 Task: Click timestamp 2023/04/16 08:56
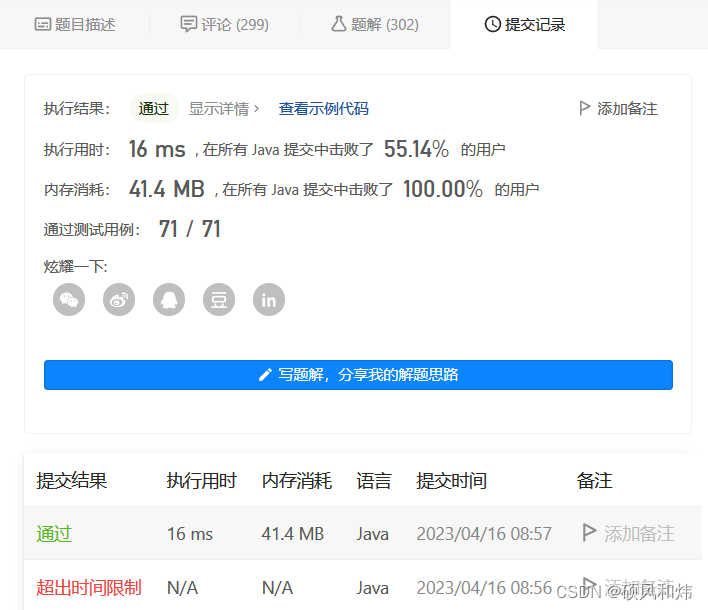[484, 588]
